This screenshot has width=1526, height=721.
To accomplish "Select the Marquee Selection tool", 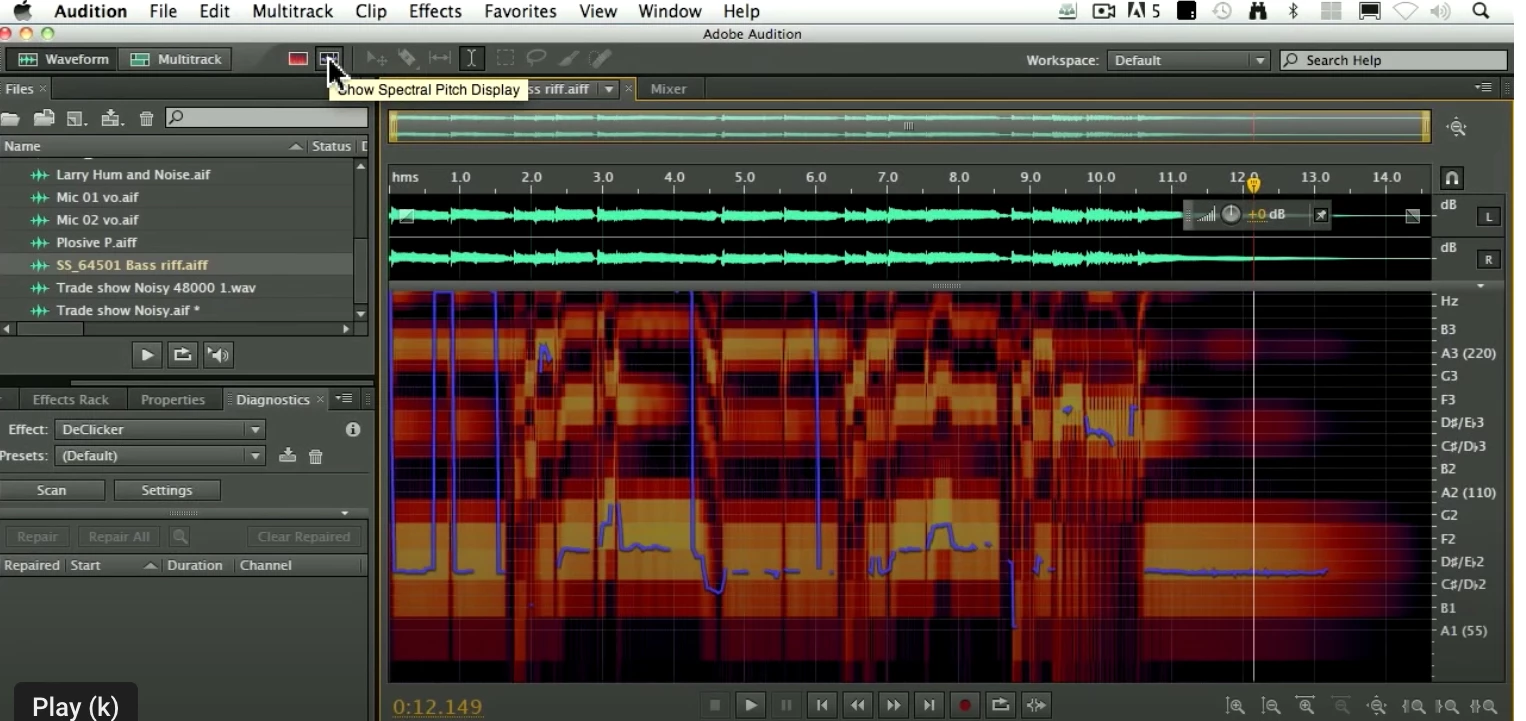I will pyautogui.click(x=506, y=59).
